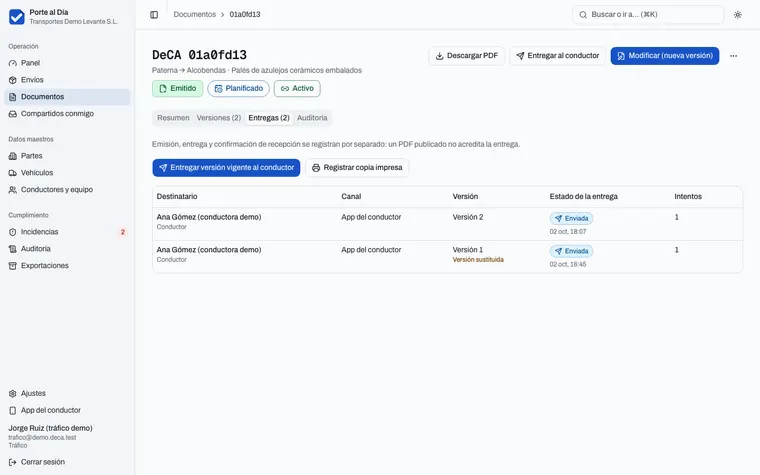Screen dimensions: 760x475
Task: Click the Exportaciones archive icon
Action: click(13, 266)
